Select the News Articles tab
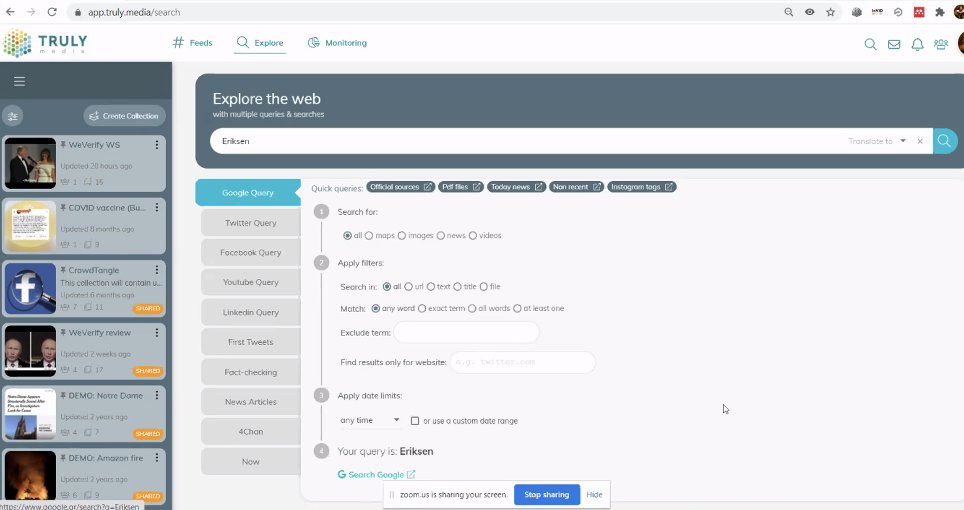This screenshot has height=510, width=964. tap(250, 402)
